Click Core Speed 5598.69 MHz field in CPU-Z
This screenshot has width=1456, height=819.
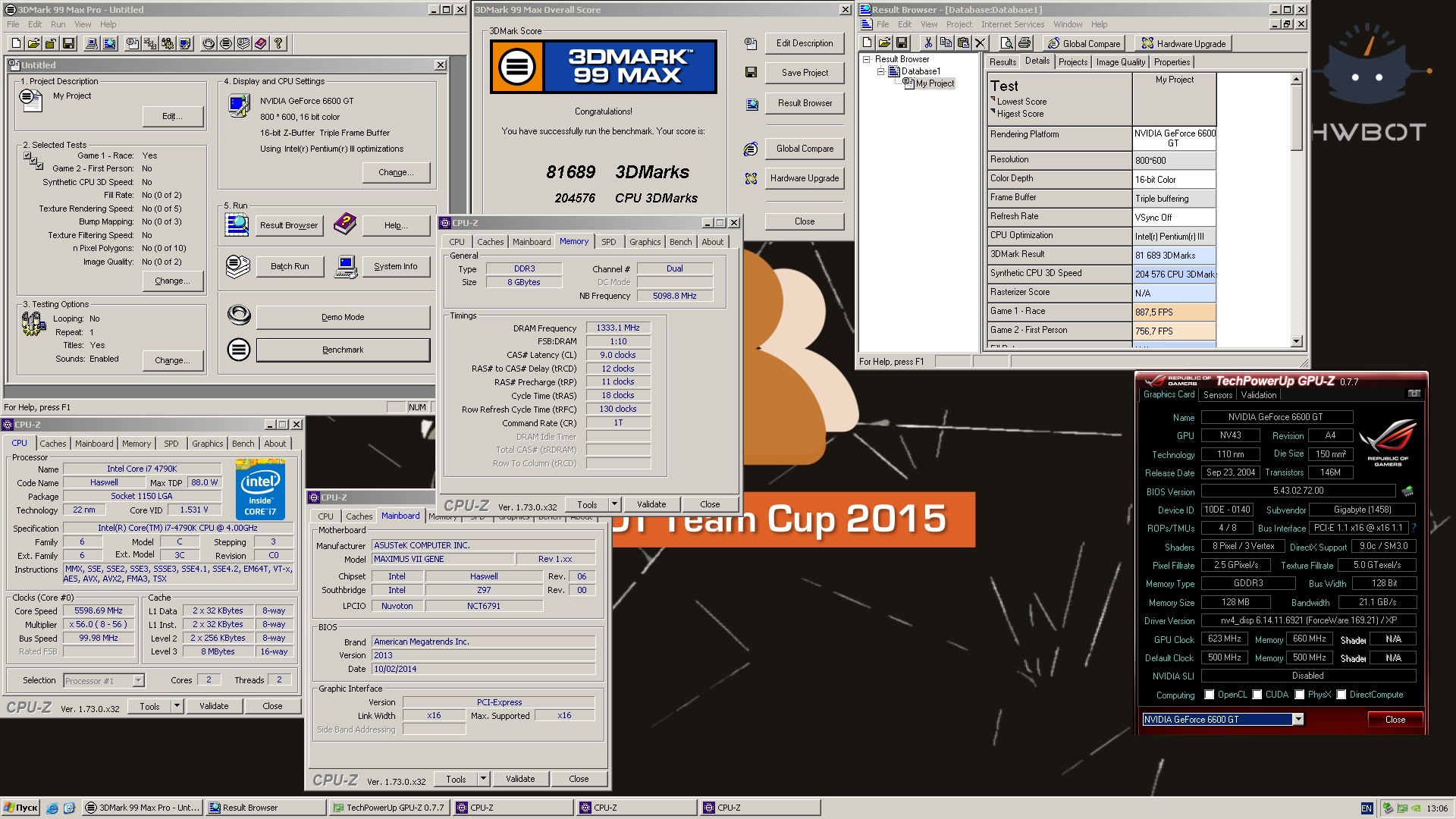click(99, 611)
